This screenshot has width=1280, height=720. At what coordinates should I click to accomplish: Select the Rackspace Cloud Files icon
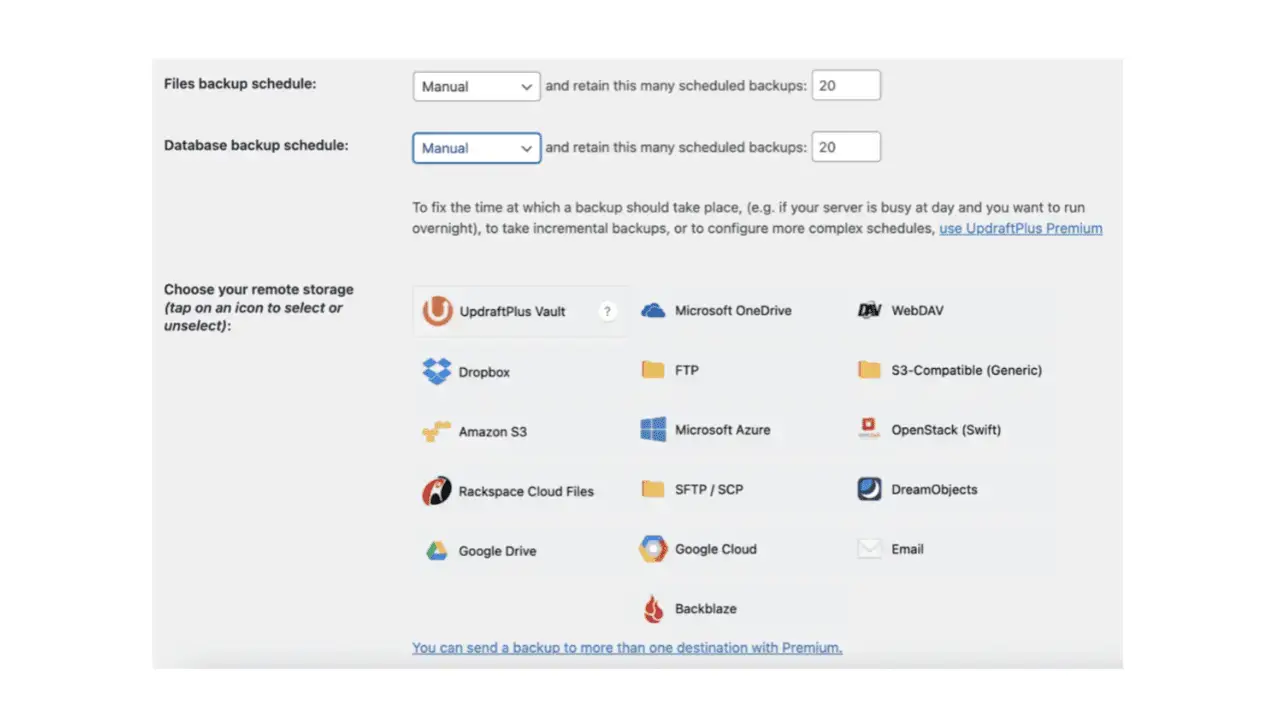pyautogui.click(x=437, y=491)
